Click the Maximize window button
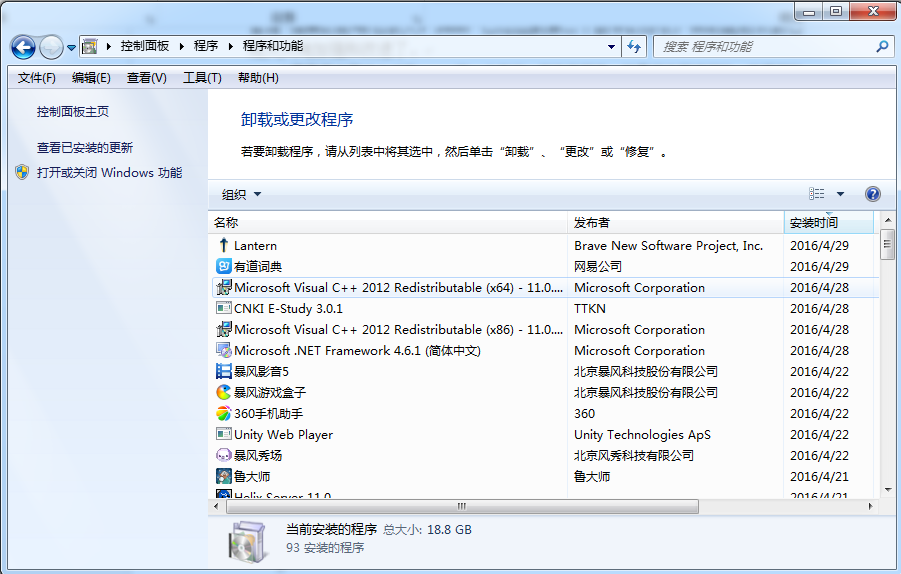Screen dimensions: 901x574 pyautogui.click(x=835, y=11)
